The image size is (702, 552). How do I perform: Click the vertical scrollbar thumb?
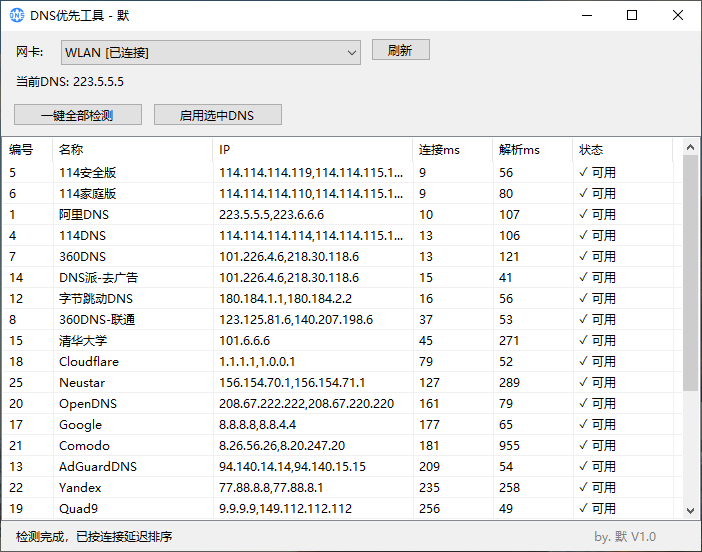click(690, 273)
